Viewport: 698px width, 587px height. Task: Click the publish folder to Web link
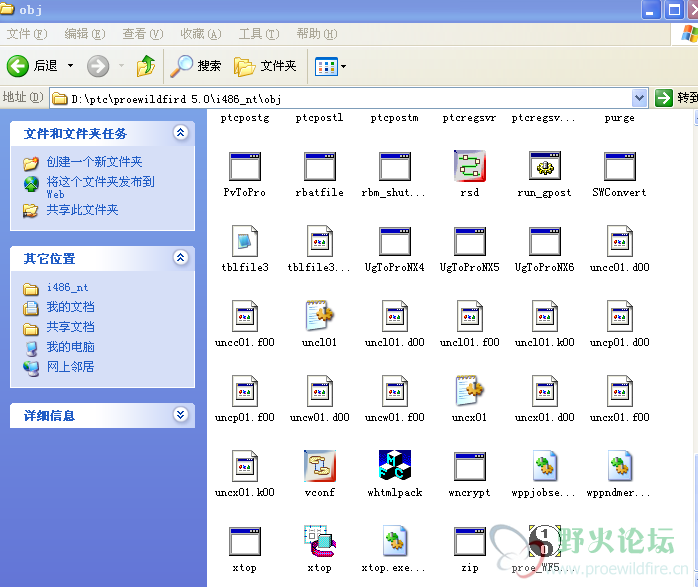101,187
